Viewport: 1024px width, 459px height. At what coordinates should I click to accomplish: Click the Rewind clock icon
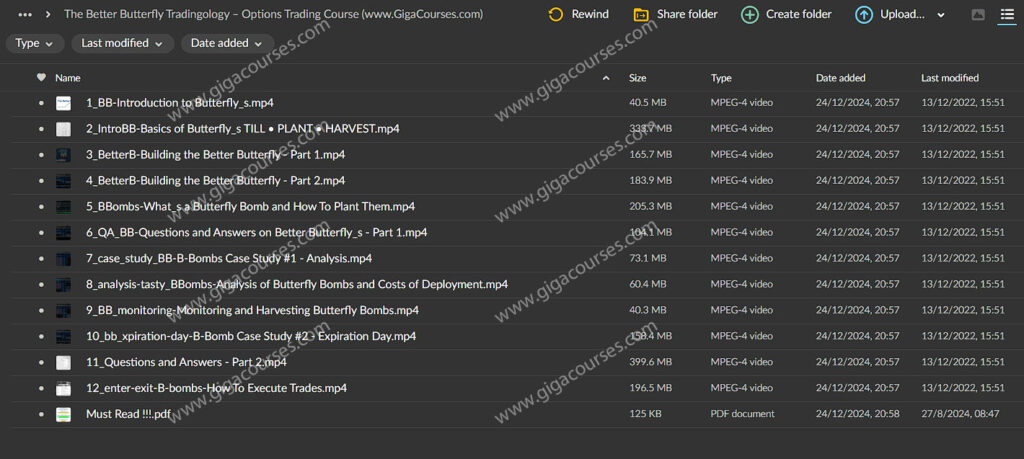click(556, 14)
